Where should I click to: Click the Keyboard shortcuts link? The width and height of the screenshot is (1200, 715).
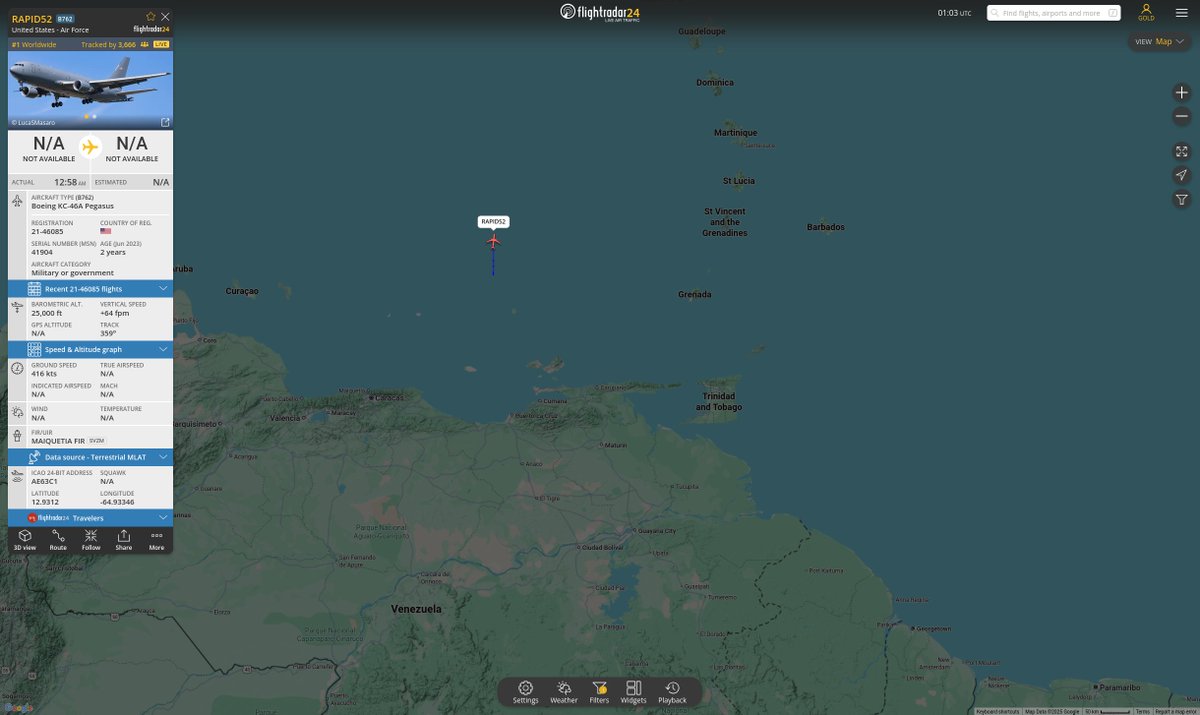point(996,711)
